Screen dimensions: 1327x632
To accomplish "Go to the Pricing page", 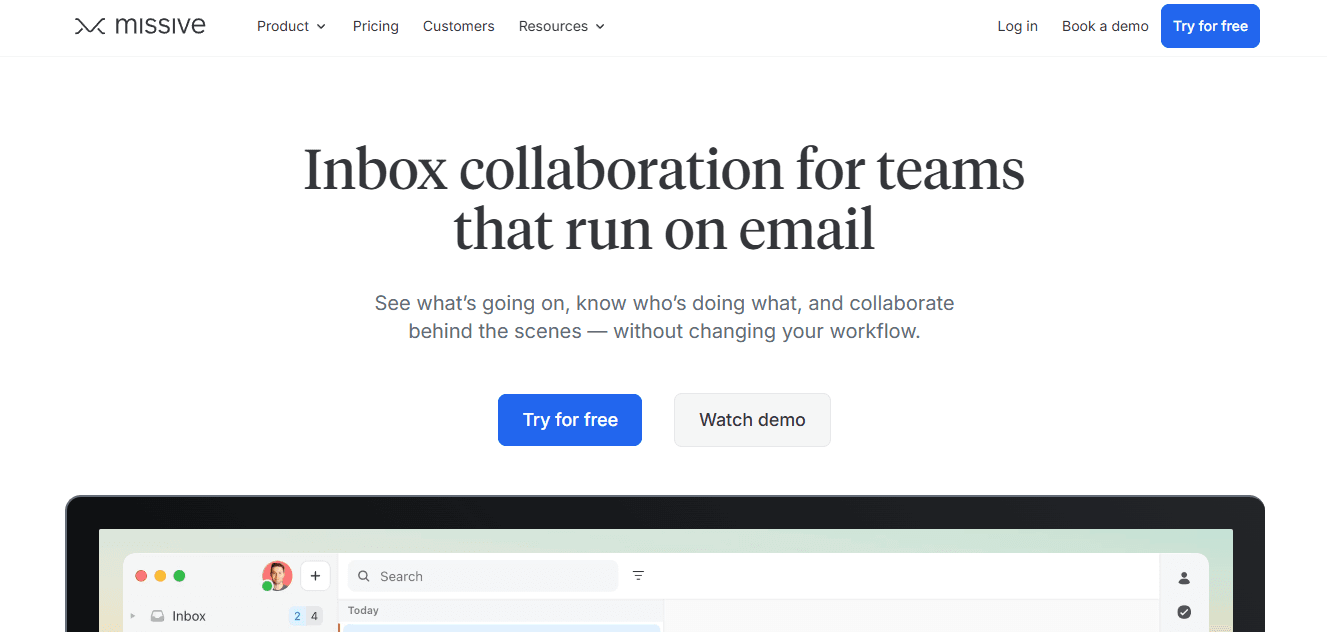I will tap(376, 26).
